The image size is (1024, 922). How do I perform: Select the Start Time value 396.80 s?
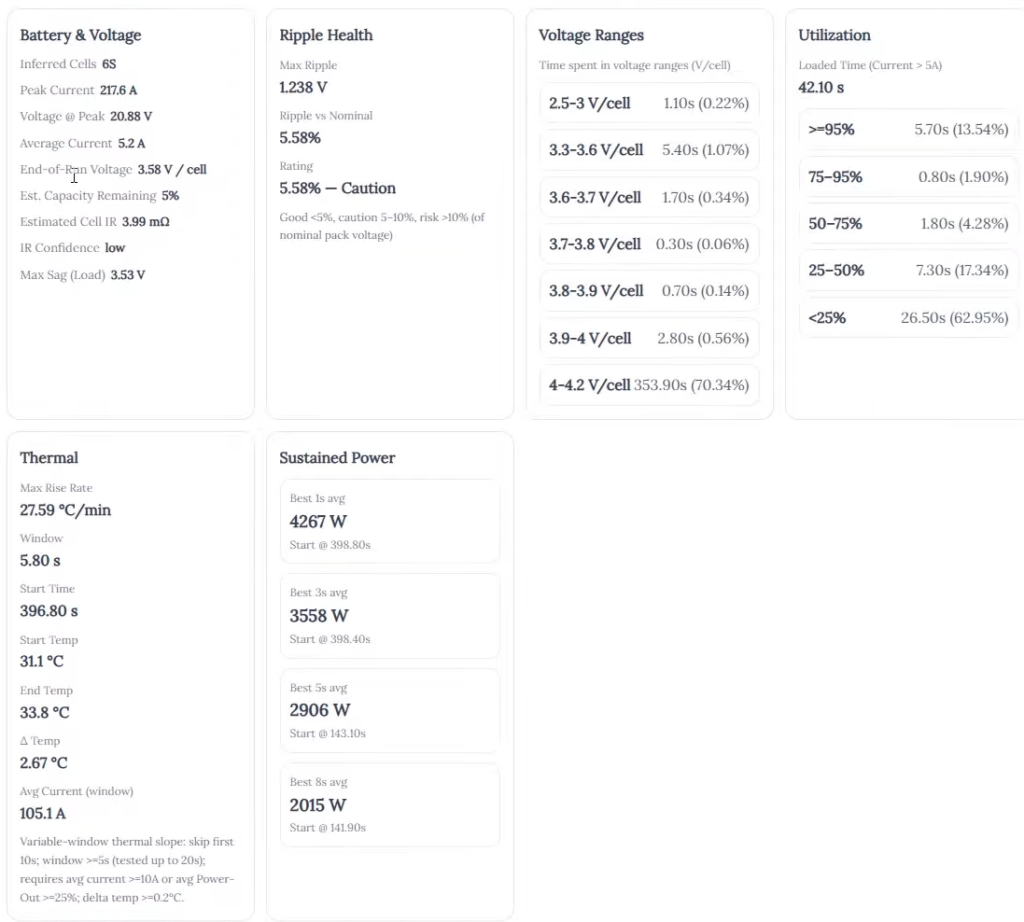(x=48, y=611)
